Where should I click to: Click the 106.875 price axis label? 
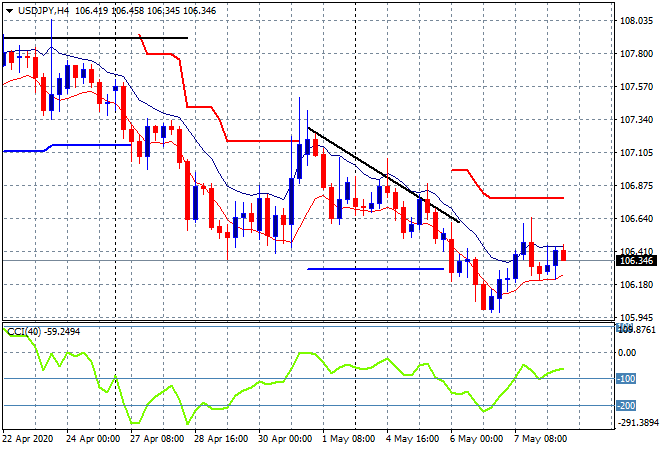[x=637, y=186]
